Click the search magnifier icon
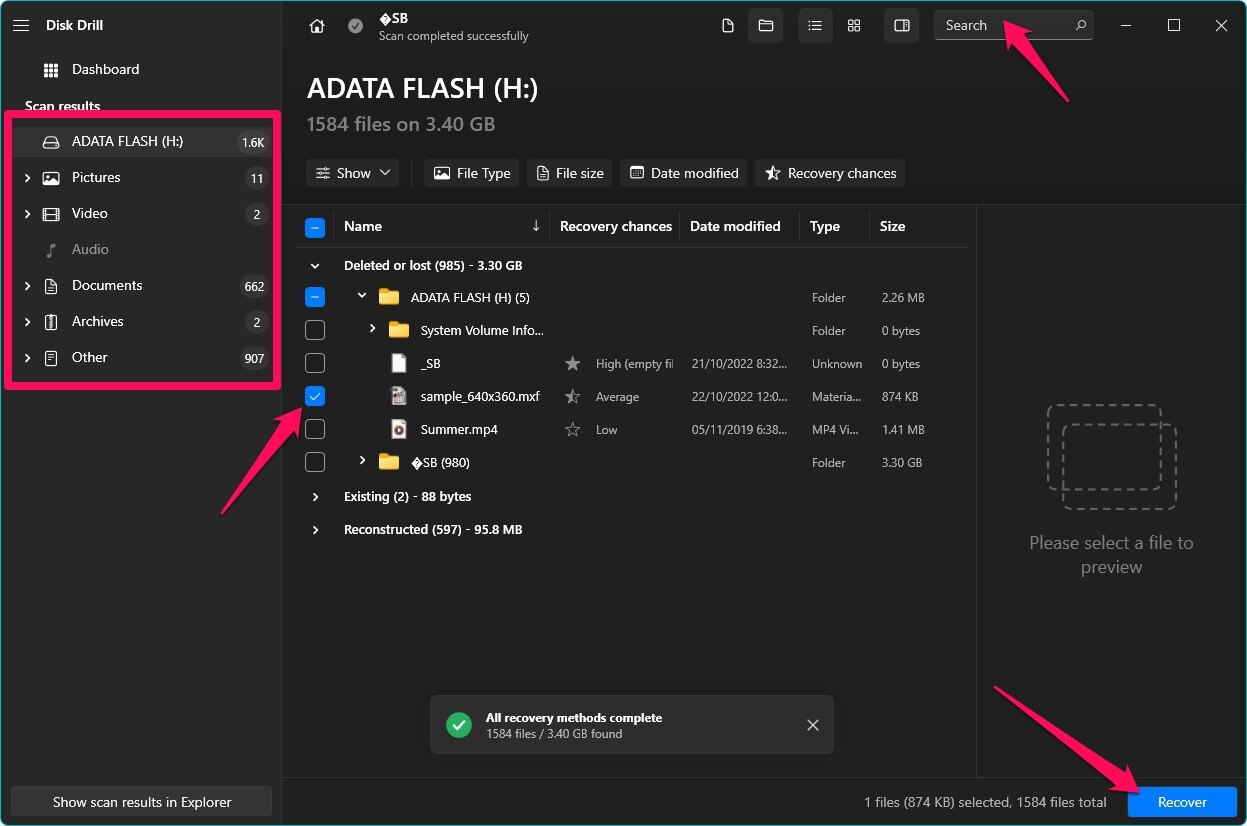 point(1081,25)
